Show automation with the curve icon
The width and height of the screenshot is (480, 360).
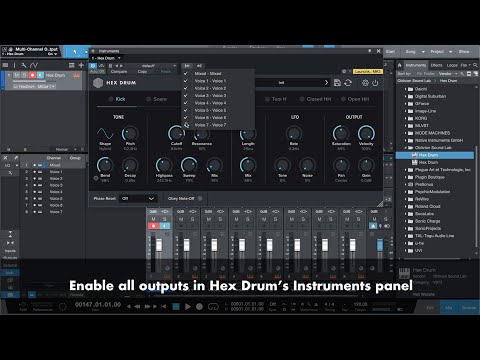[34, 65]
